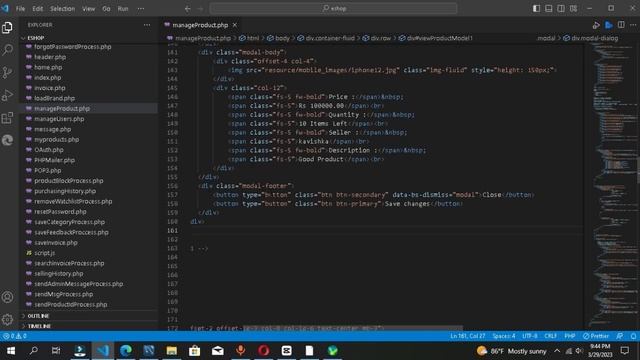
Task: Select the manageProduct.php editor tab
Action: tap(200, 25)
